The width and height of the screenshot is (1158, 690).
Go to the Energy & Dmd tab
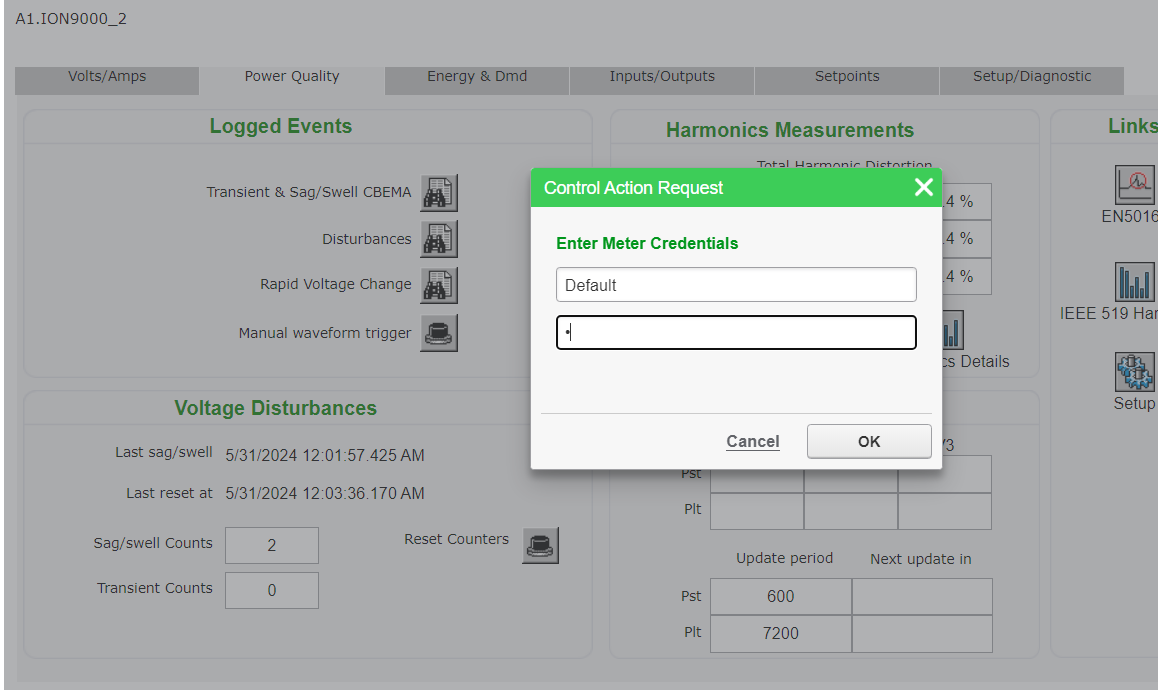point(477,77)
